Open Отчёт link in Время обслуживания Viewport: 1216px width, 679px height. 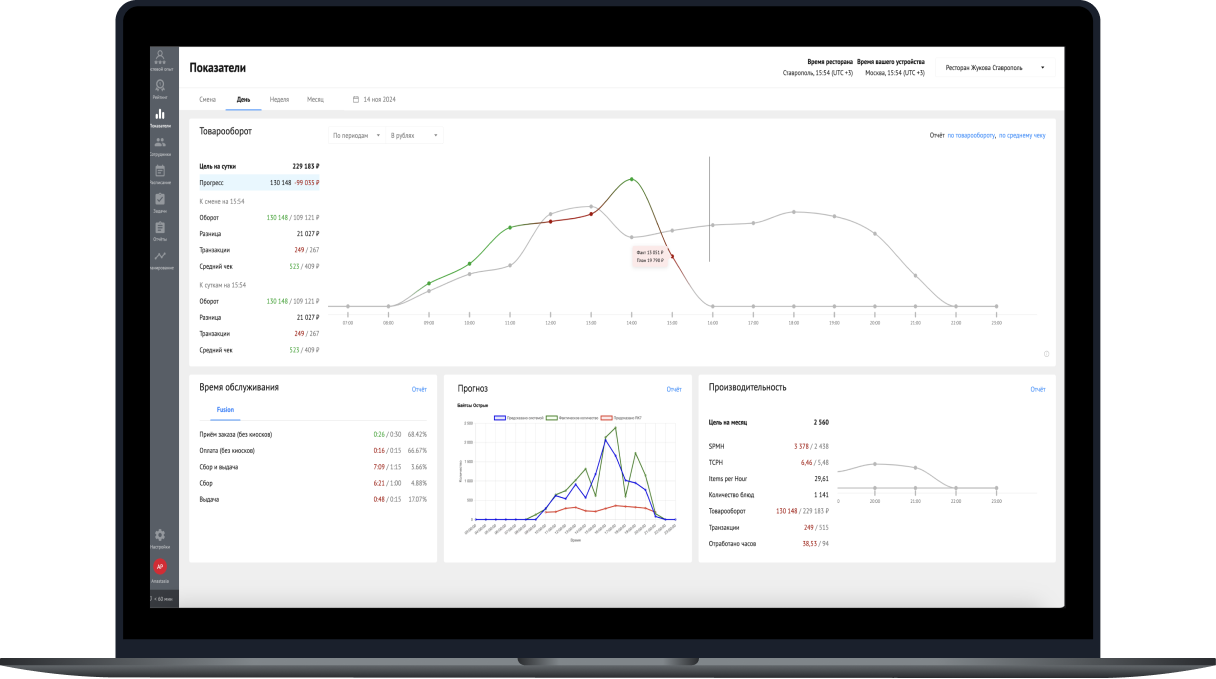[x=419, y=389]
